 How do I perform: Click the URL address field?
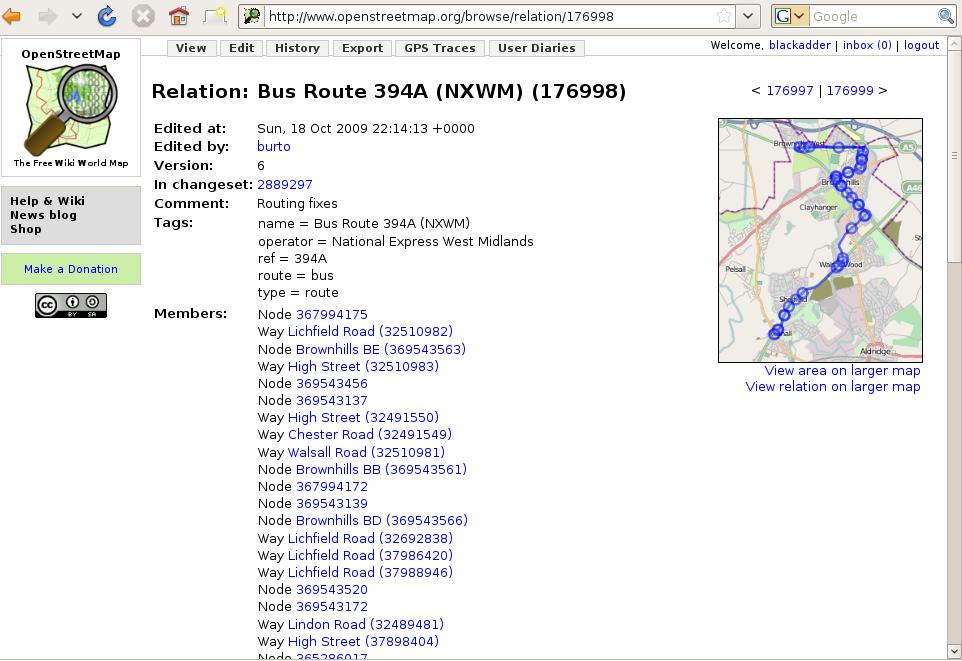pyautogui.click(x=489, y=16)
